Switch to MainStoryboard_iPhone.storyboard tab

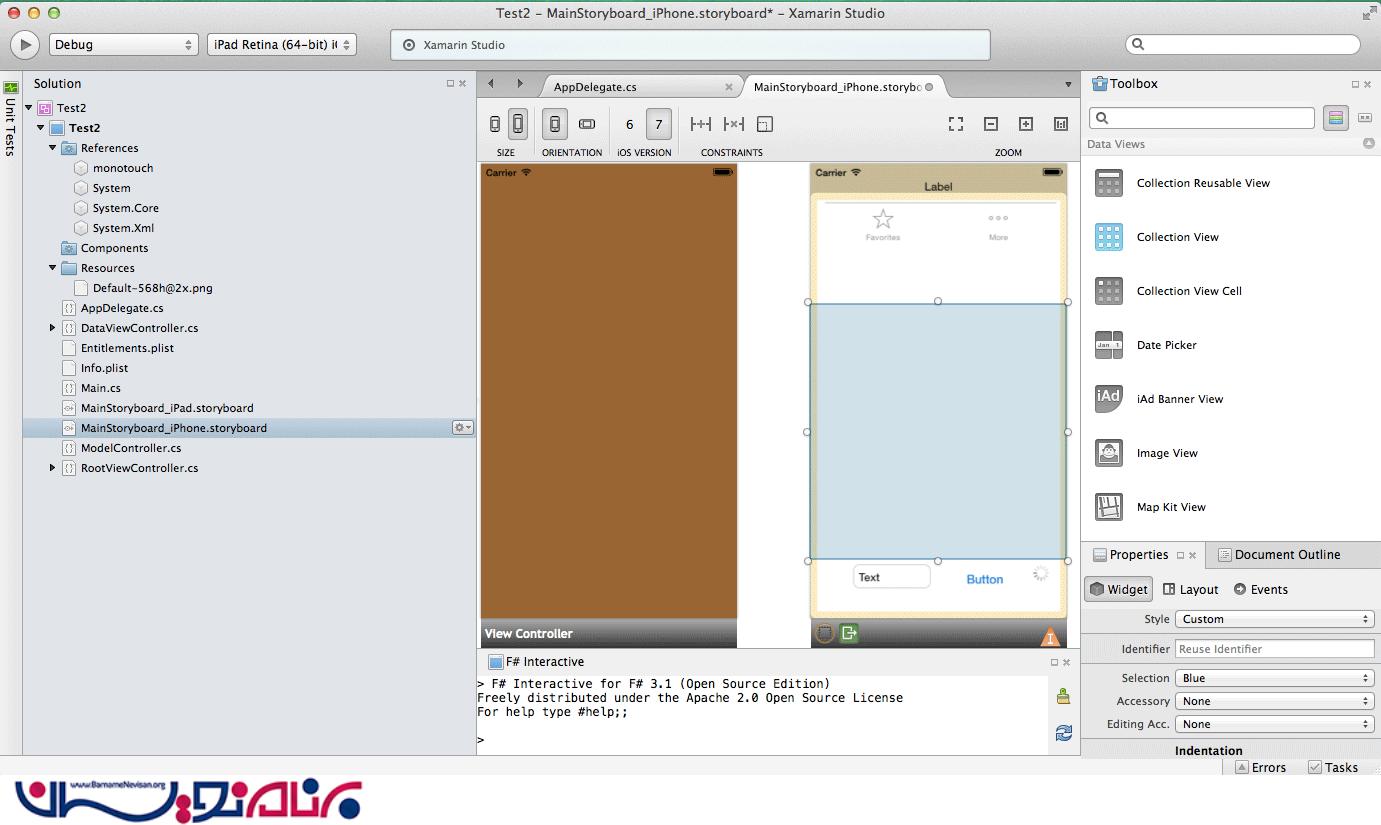coord(836,87)
